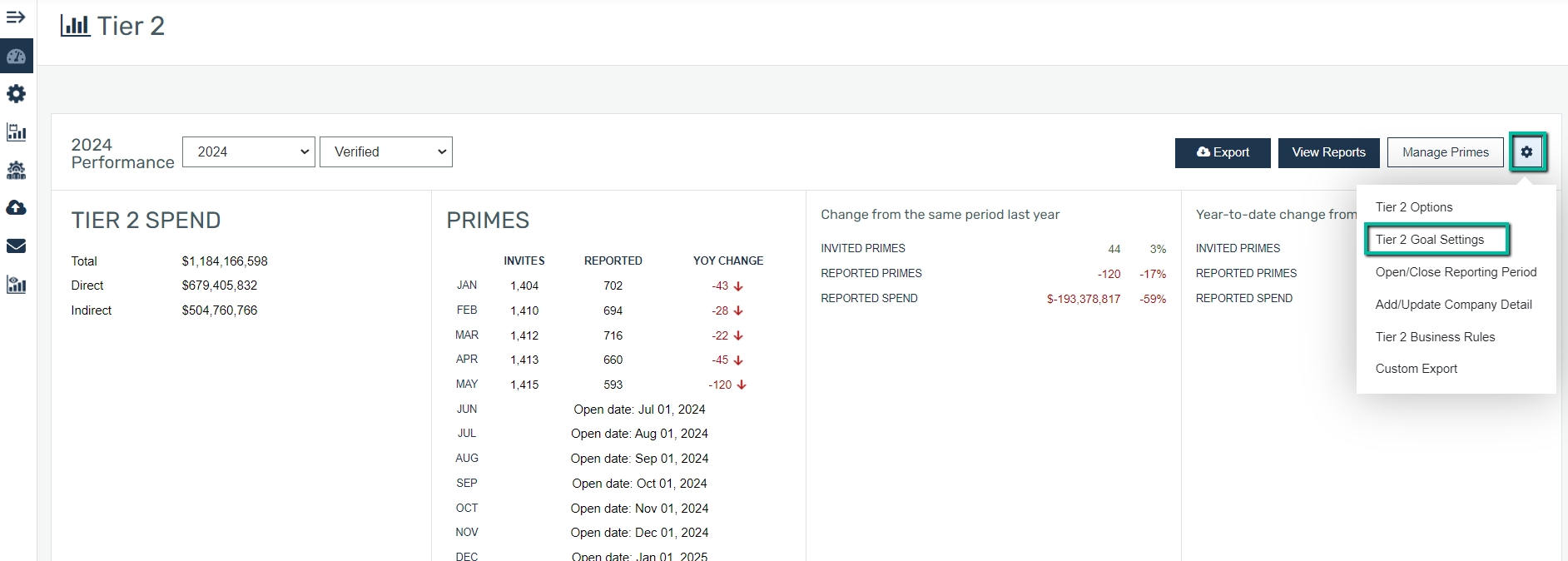The image size is (1568, 561).
Task: Expand the sidebar with the arrow icon
Action: [16, 17]
